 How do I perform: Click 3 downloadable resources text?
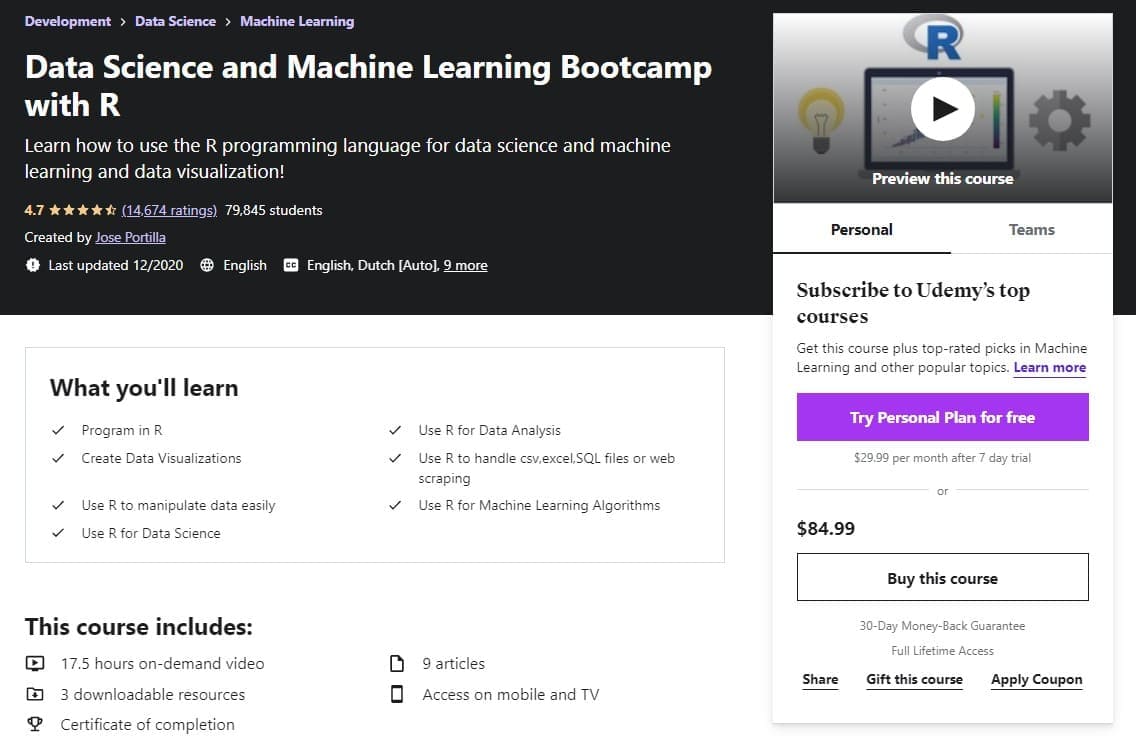[153, 695]
